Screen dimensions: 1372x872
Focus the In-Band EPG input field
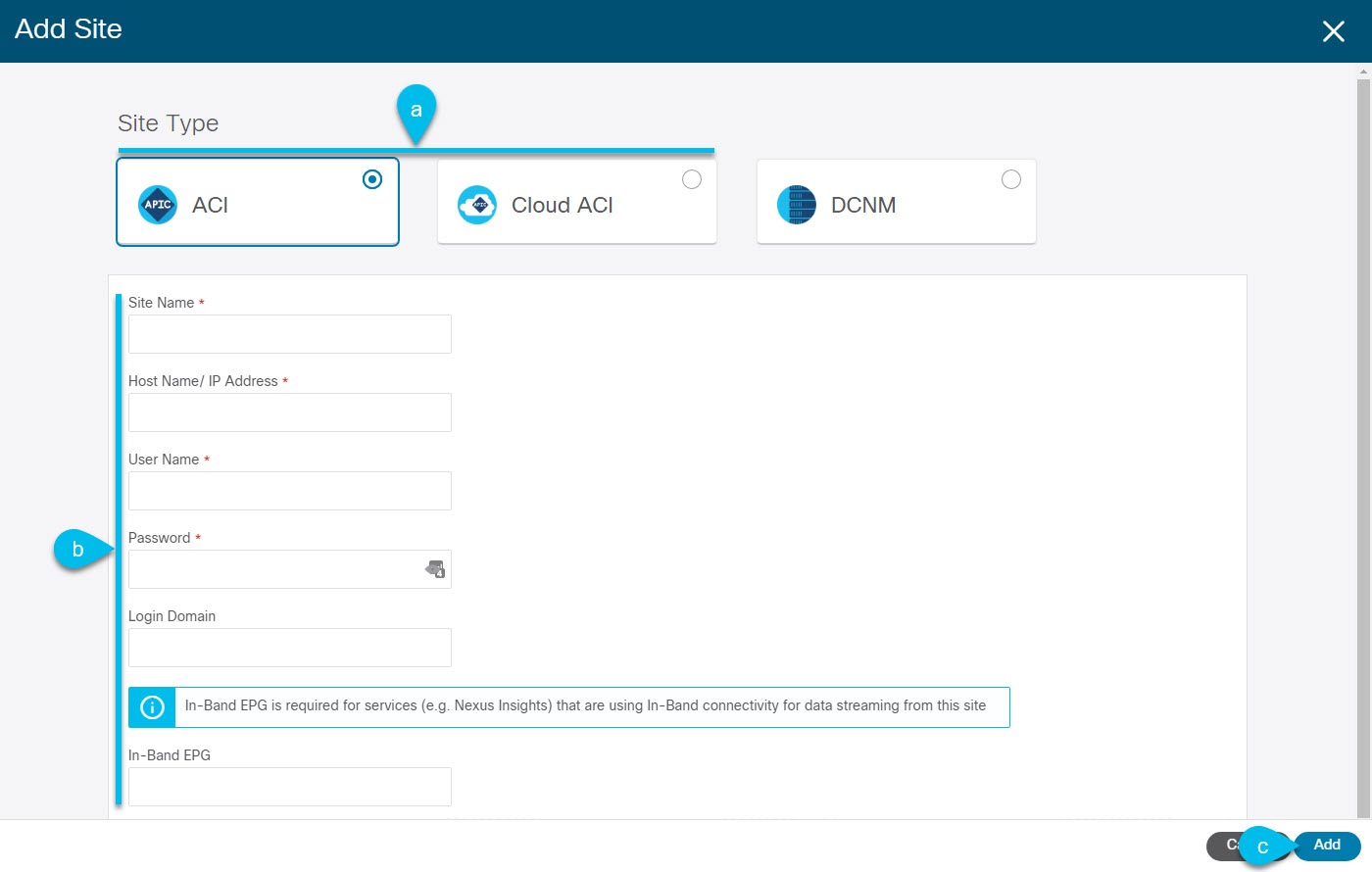tap(290, 787)
